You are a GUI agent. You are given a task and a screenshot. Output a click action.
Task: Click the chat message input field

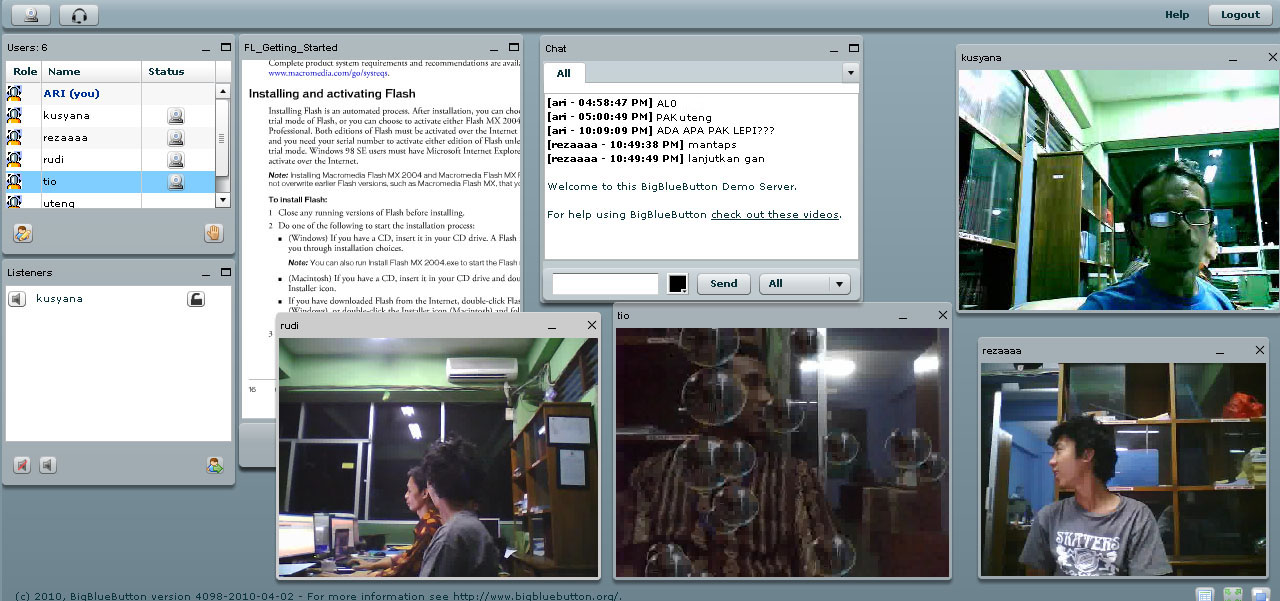605,284
